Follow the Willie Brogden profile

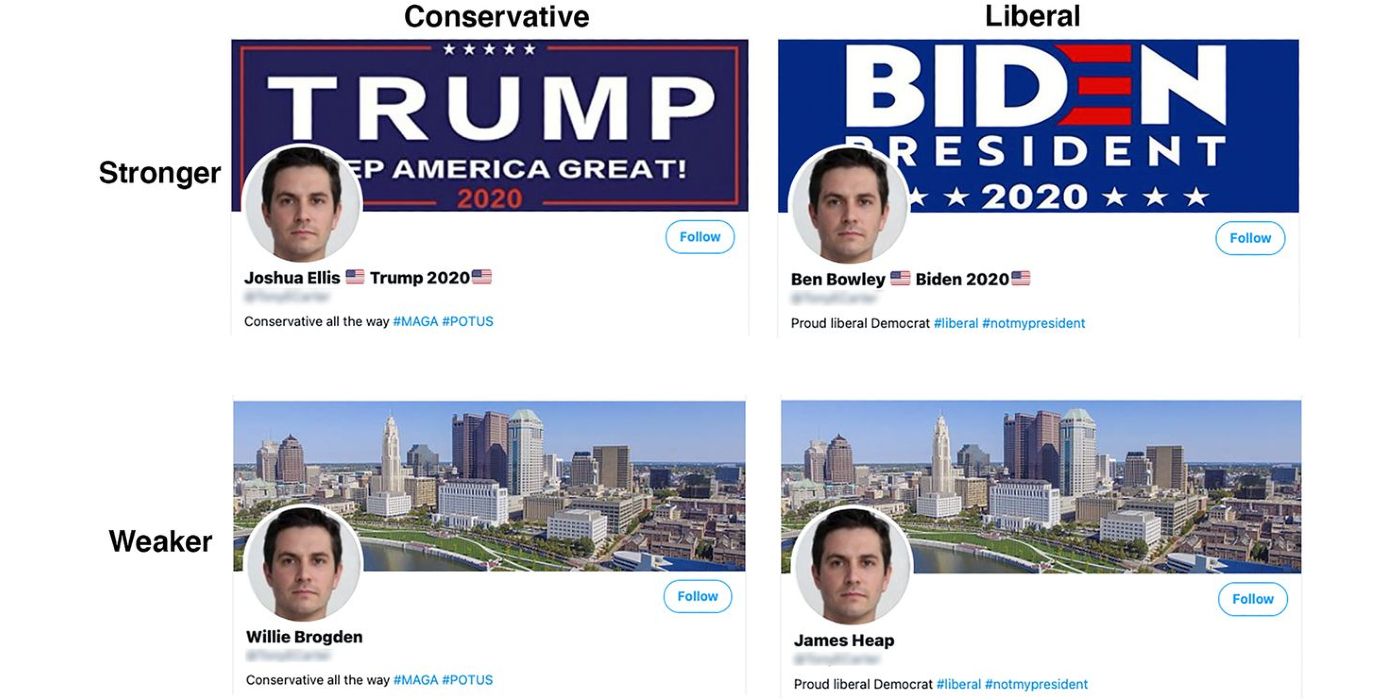click(x=698, y=596)
